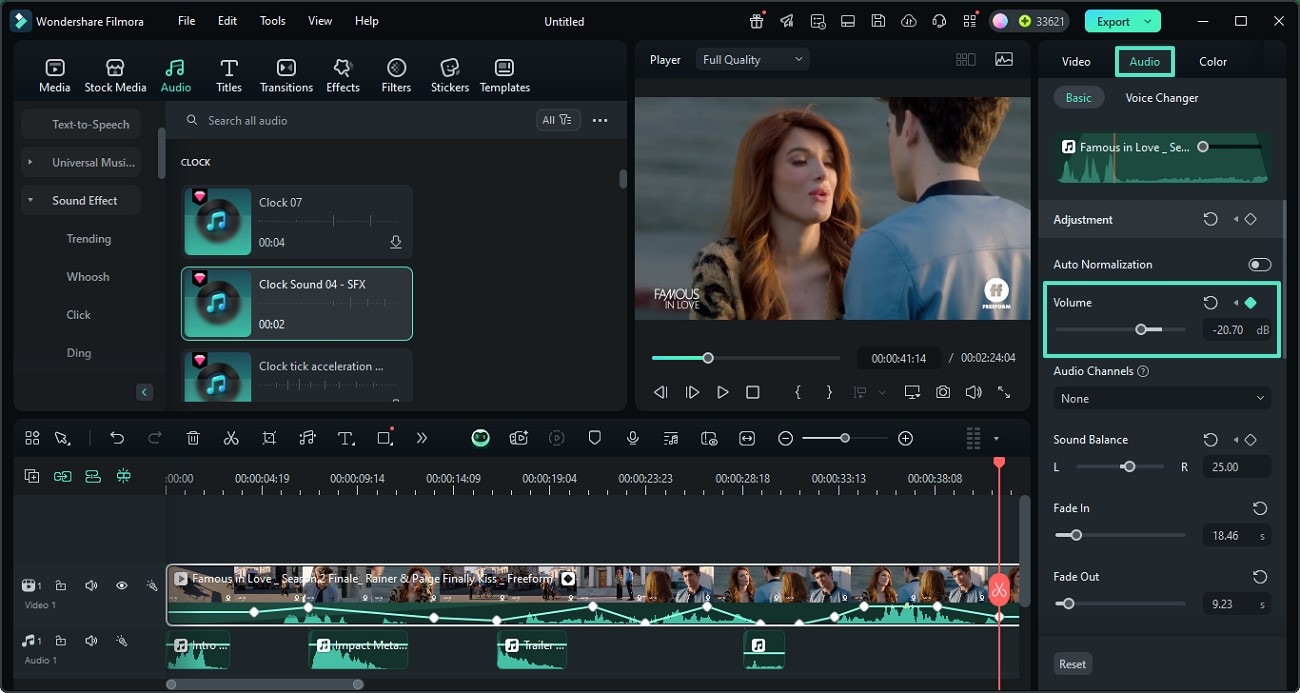
Task: Click the undo arrow in timeline toolbar
Action: (x=117, y=438)
